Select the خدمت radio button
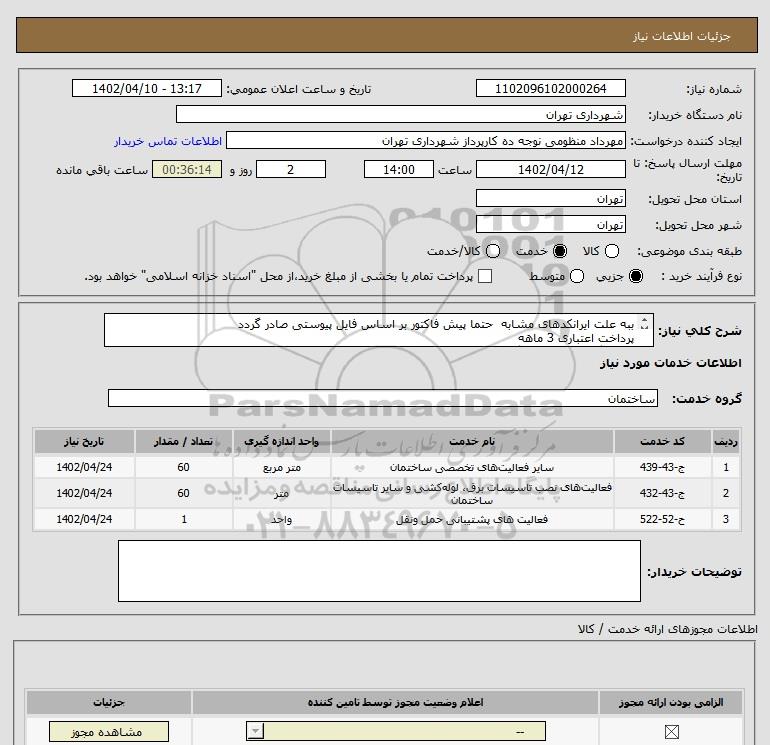The image size is (770, 745). 559,251
